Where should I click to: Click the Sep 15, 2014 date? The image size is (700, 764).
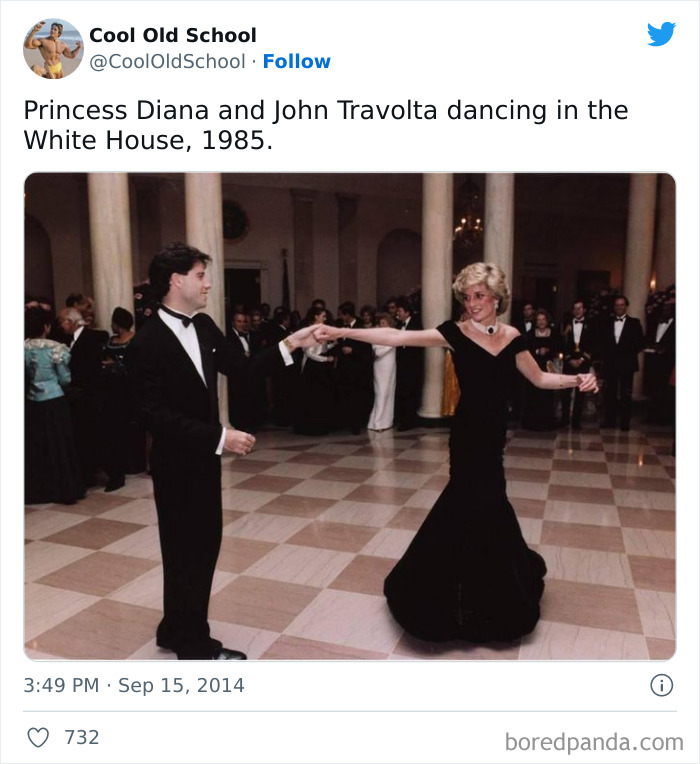click(181, 686)
